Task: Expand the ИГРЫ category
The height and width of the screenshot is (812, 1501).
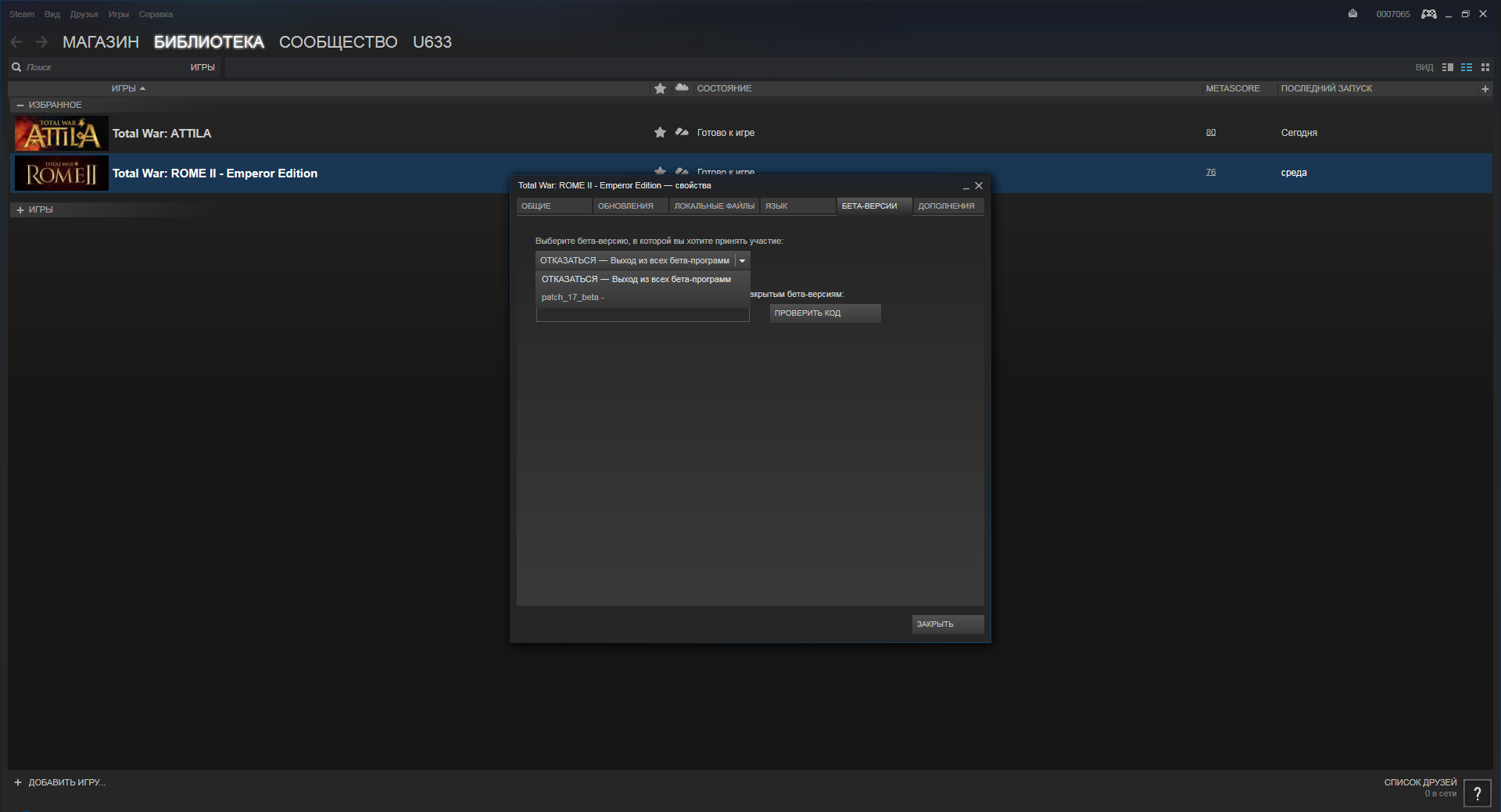Action: tap(20, 210)
